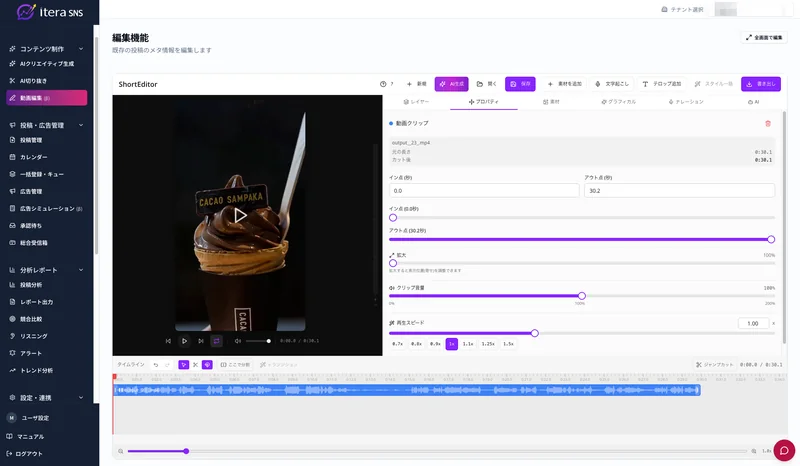Switch to AI tab in editor panel
This screenshot has height=466, width=800.
point(753,102)
